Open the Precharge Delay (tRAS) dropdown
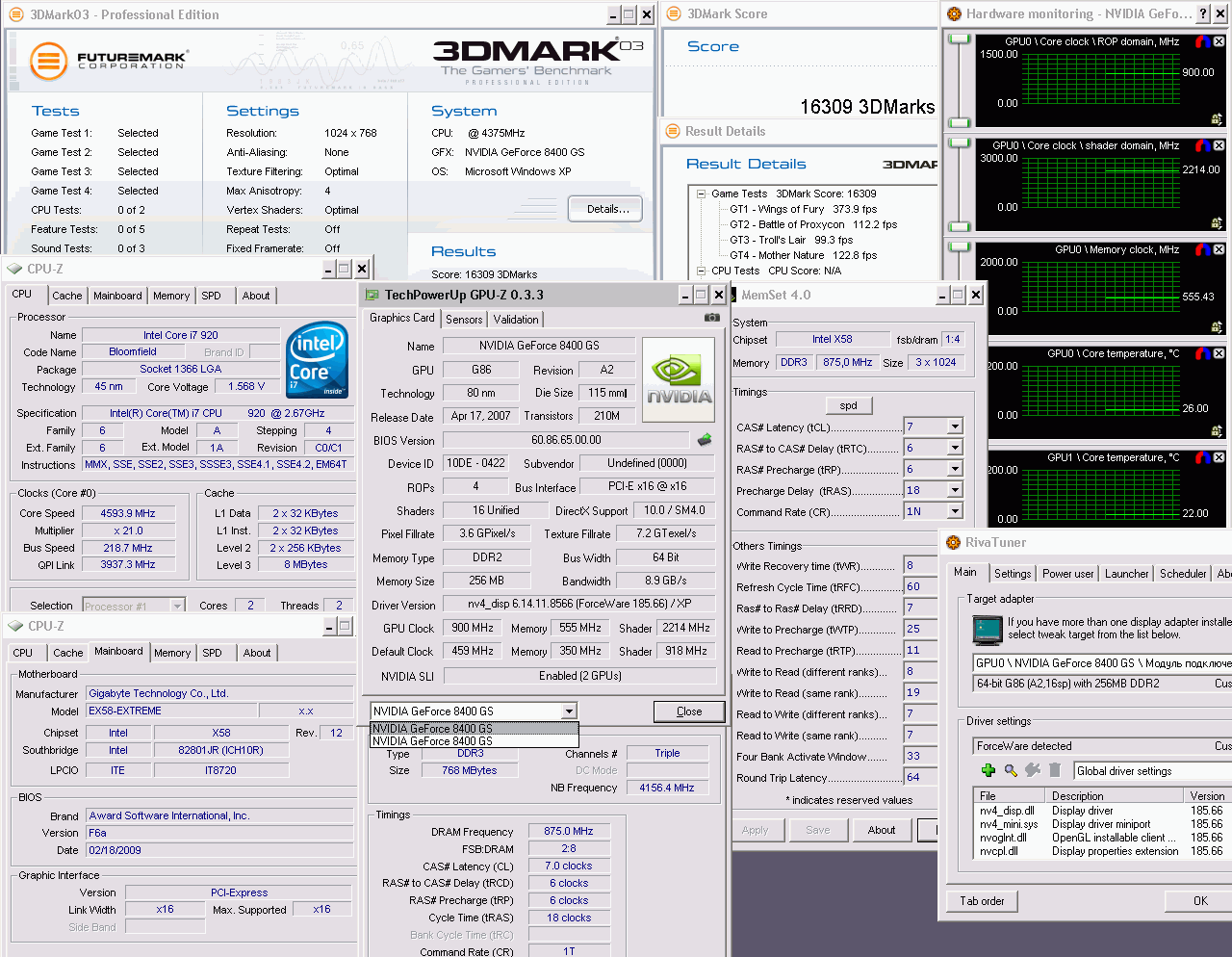Image resolution: width=1232 pixels, height=957 pixels. pos(955,490)
